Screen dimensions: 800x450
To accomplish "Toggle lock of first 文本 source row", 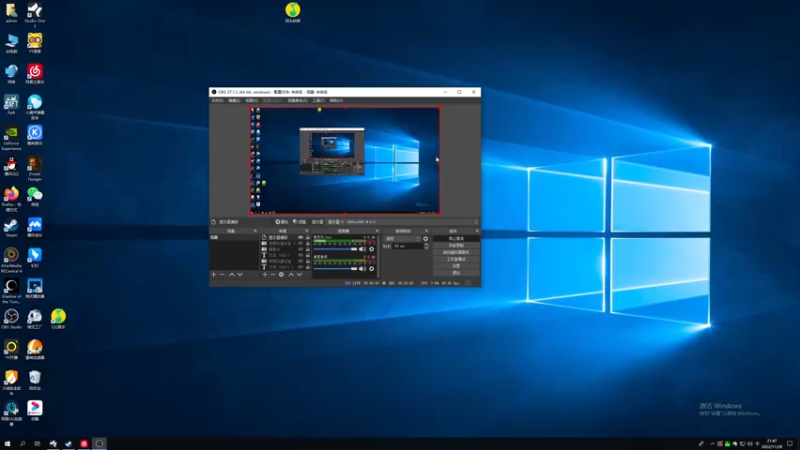I will (x=308, y=255).
